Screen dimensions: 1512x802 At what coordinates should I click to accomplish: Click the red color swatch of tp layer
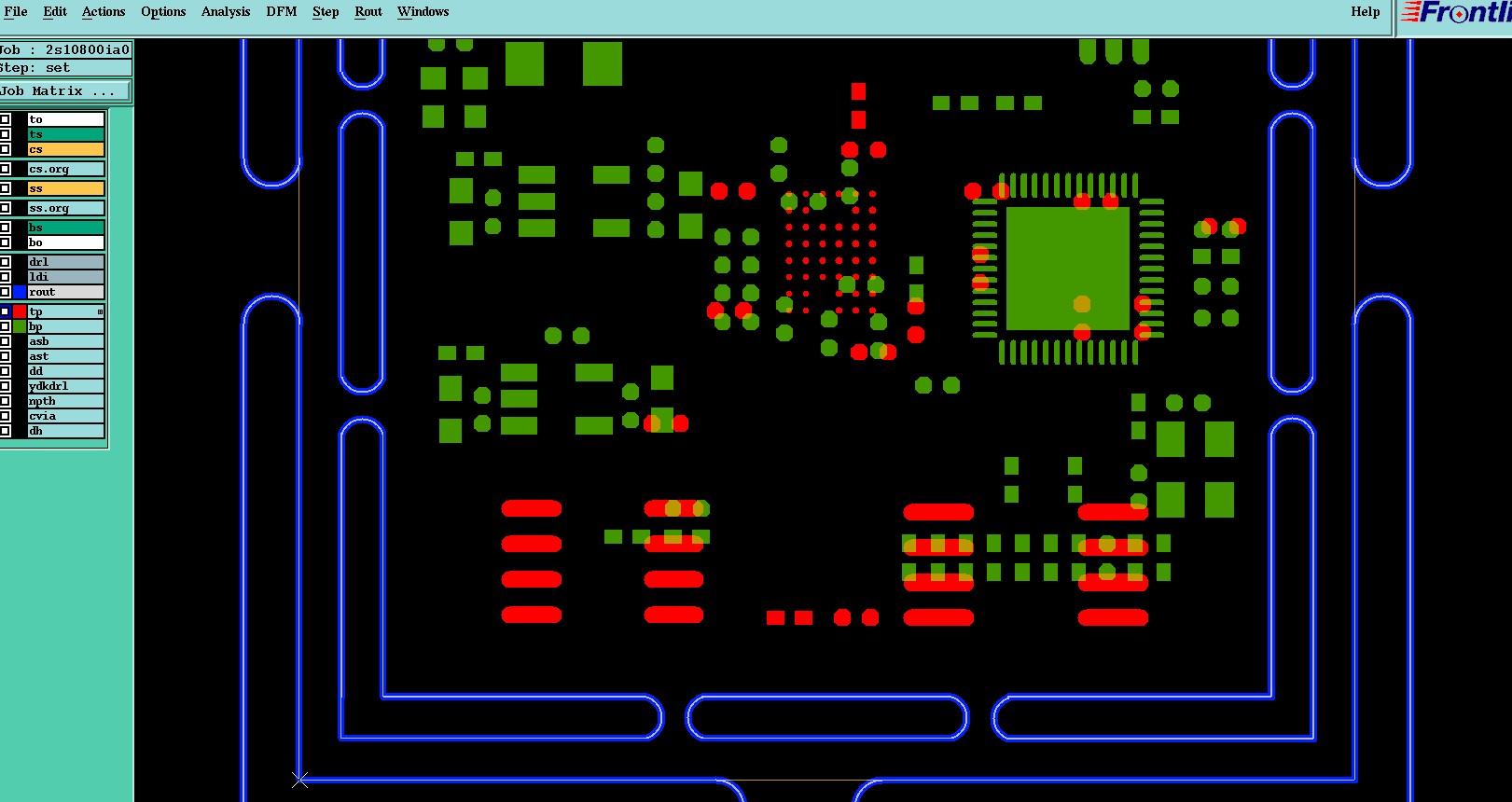click(x=20, y=311)
